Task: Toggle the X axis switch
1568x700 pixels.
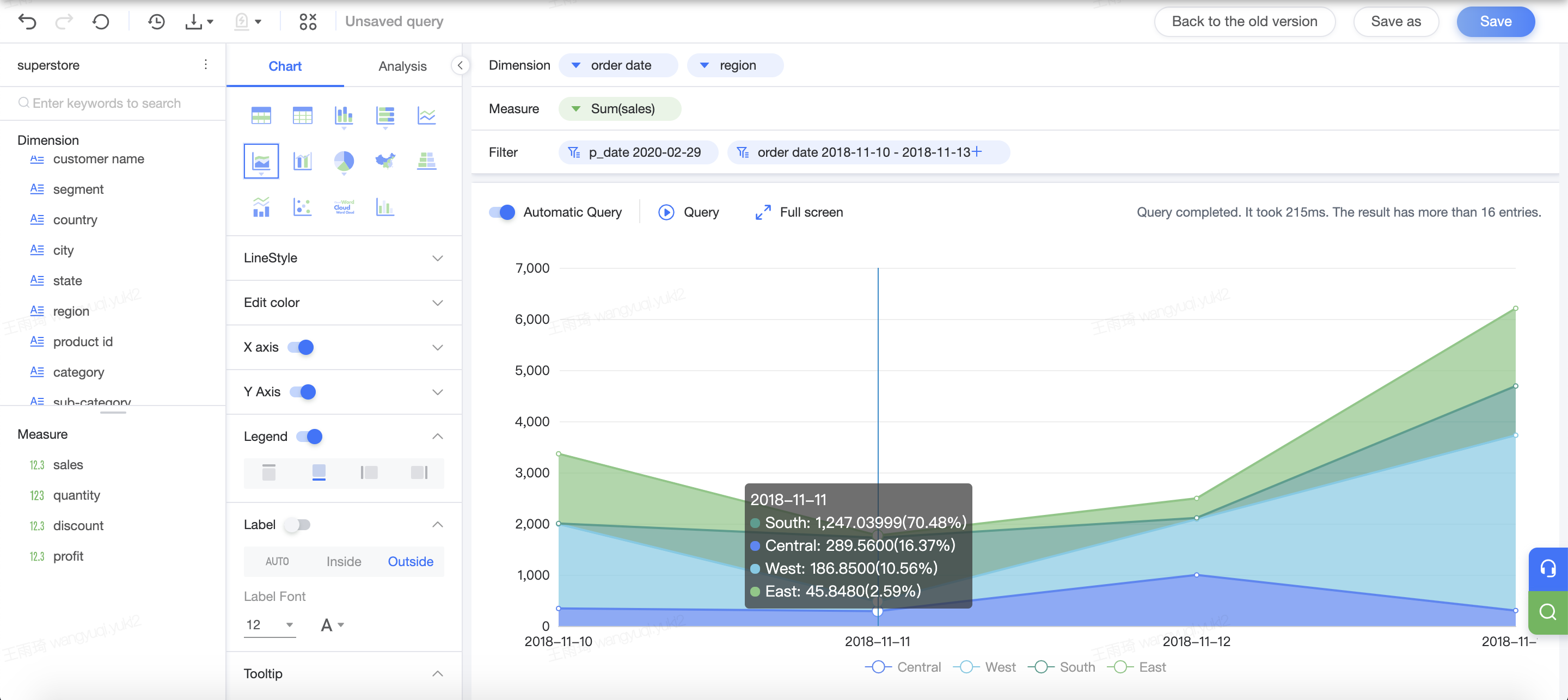Action: 301,347
